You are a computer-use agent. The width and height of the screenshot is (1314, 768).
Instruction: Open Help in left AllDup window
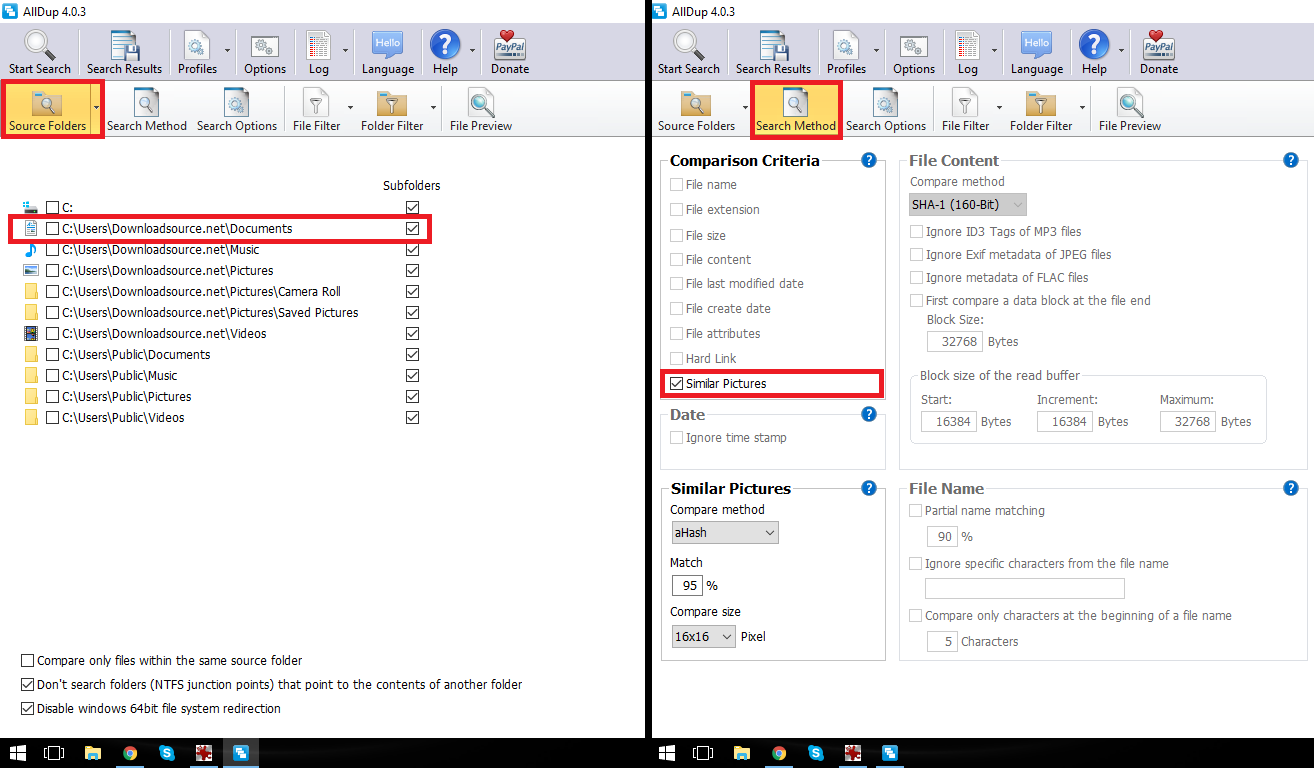445,53
